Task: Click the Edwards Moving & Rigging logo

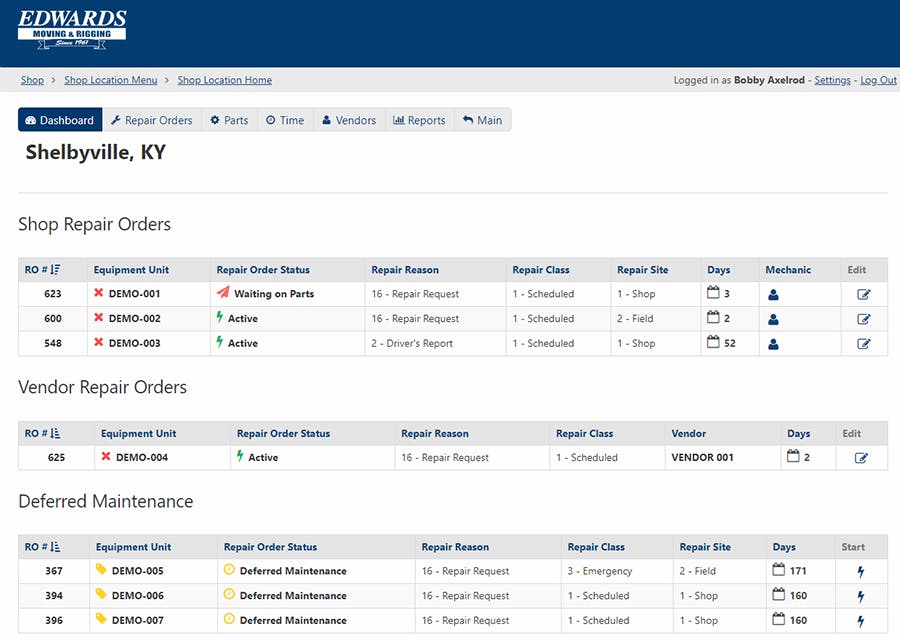Action: (72, 29)
